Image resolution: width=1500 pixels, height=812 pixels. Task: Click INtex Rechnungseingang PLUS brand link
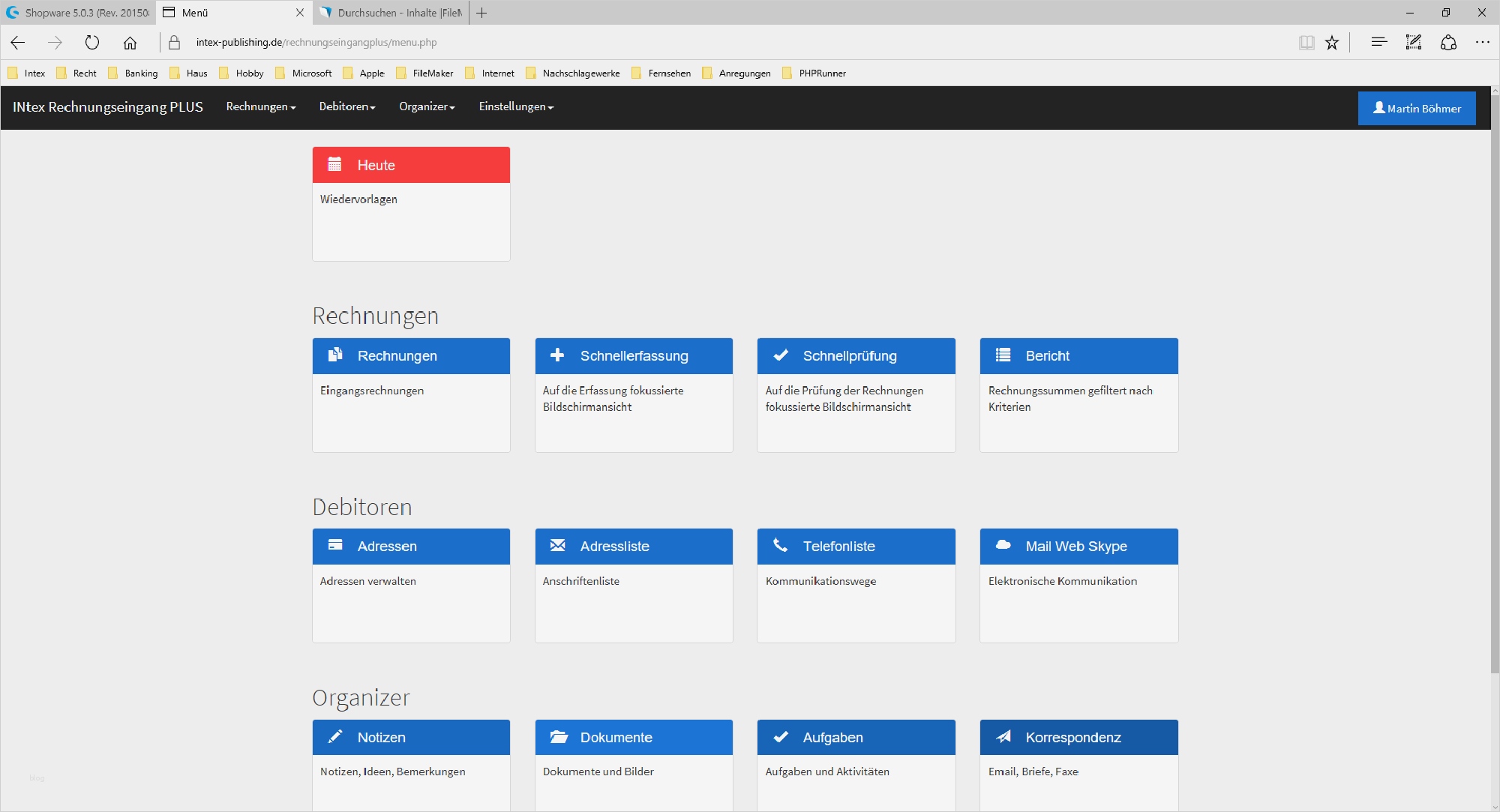(108, 107)
